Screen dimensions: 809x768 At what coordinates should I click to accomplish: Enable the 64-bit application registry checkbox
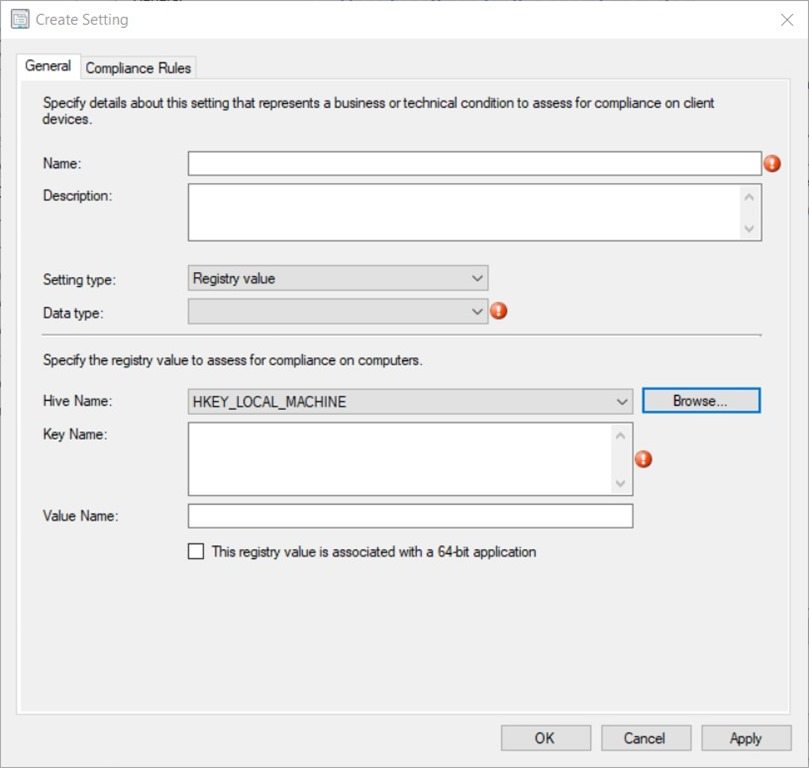point(196,551)
